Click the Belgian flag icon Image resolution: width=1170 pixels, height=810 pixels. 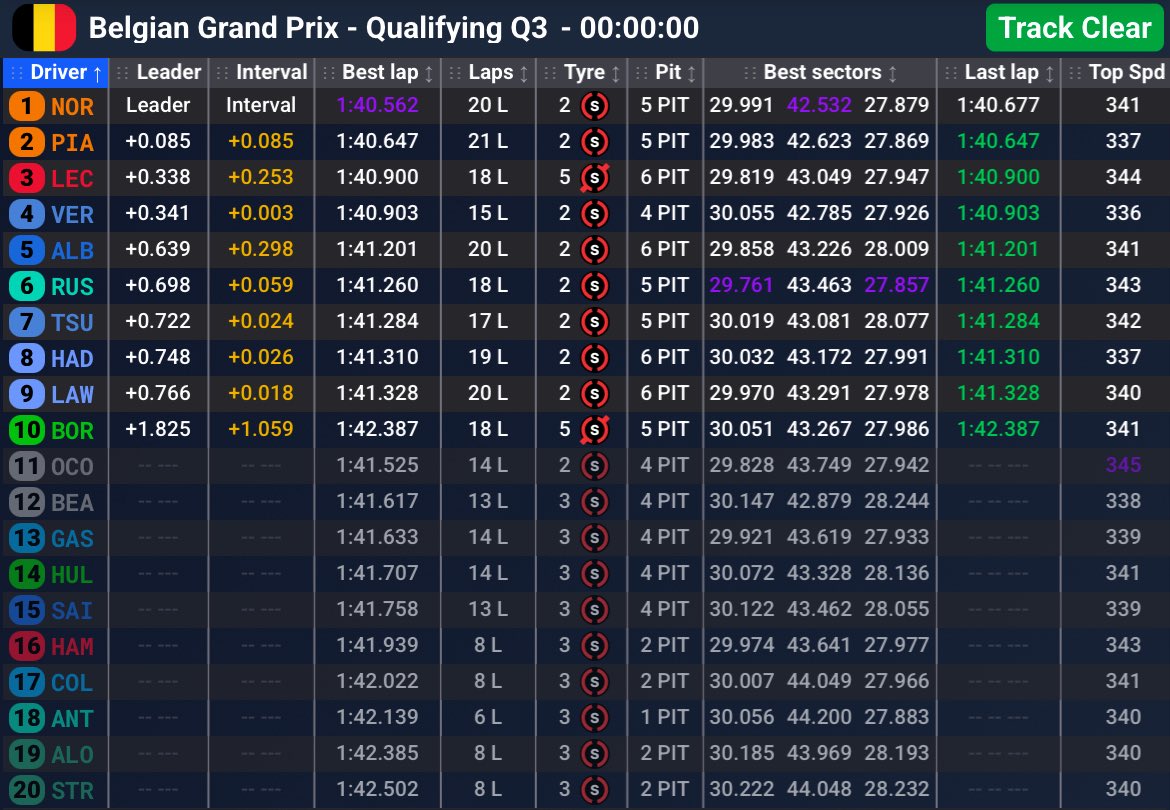tap(44, 28)
